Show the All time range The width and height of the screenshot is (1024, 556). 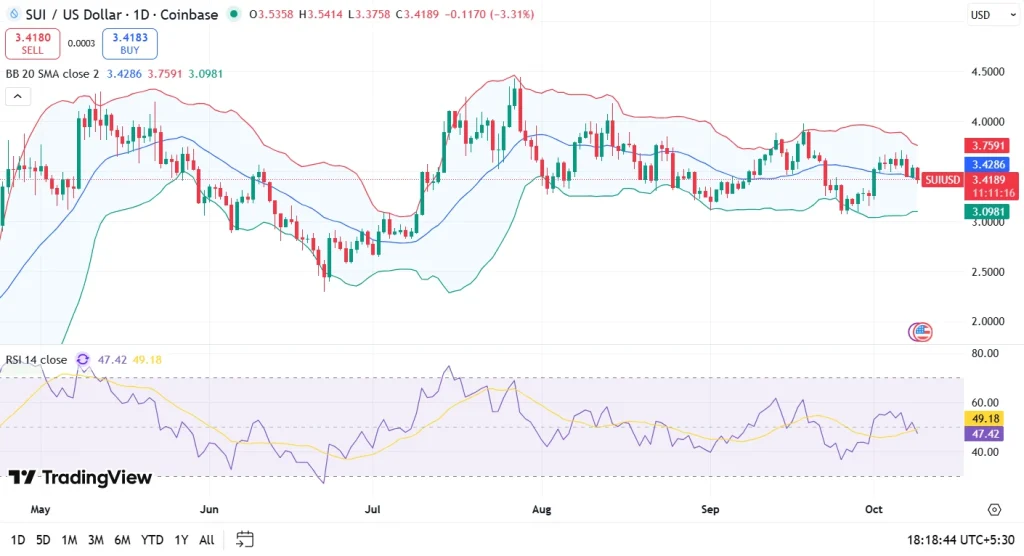tap(206, 539)
